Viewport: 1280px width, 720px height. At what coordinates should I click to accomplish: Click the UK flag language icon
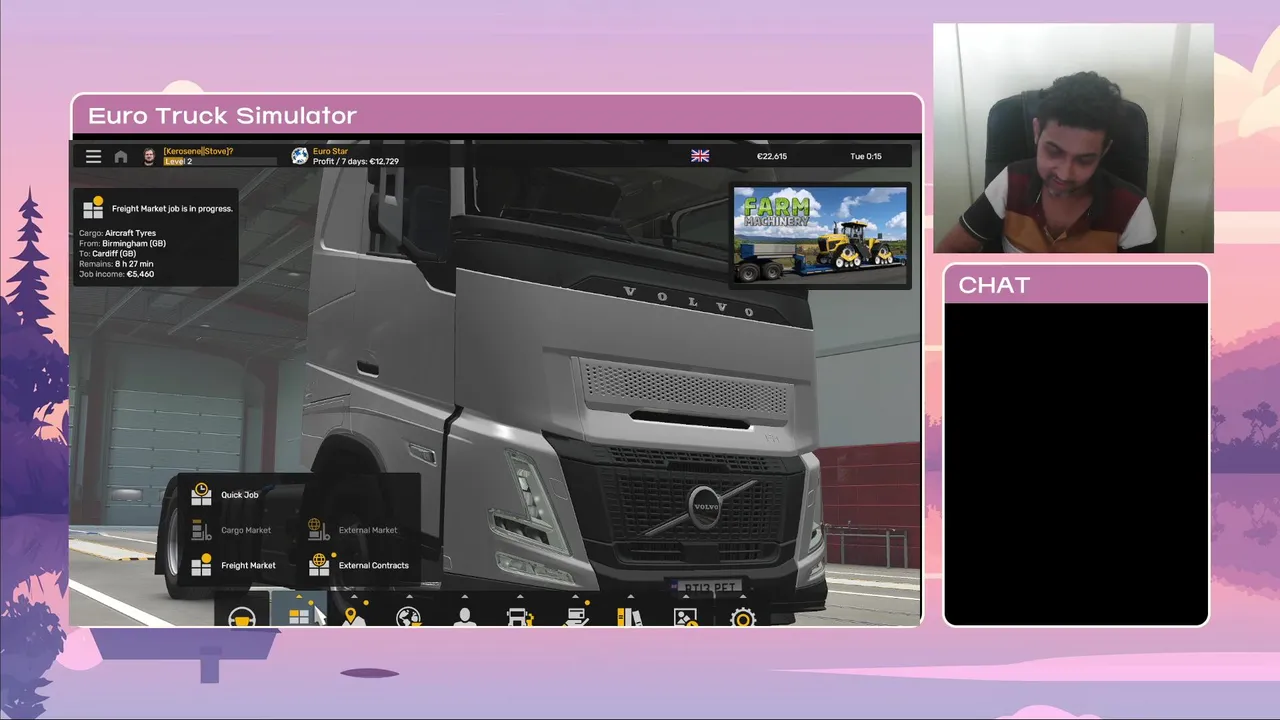click(700, 156)
